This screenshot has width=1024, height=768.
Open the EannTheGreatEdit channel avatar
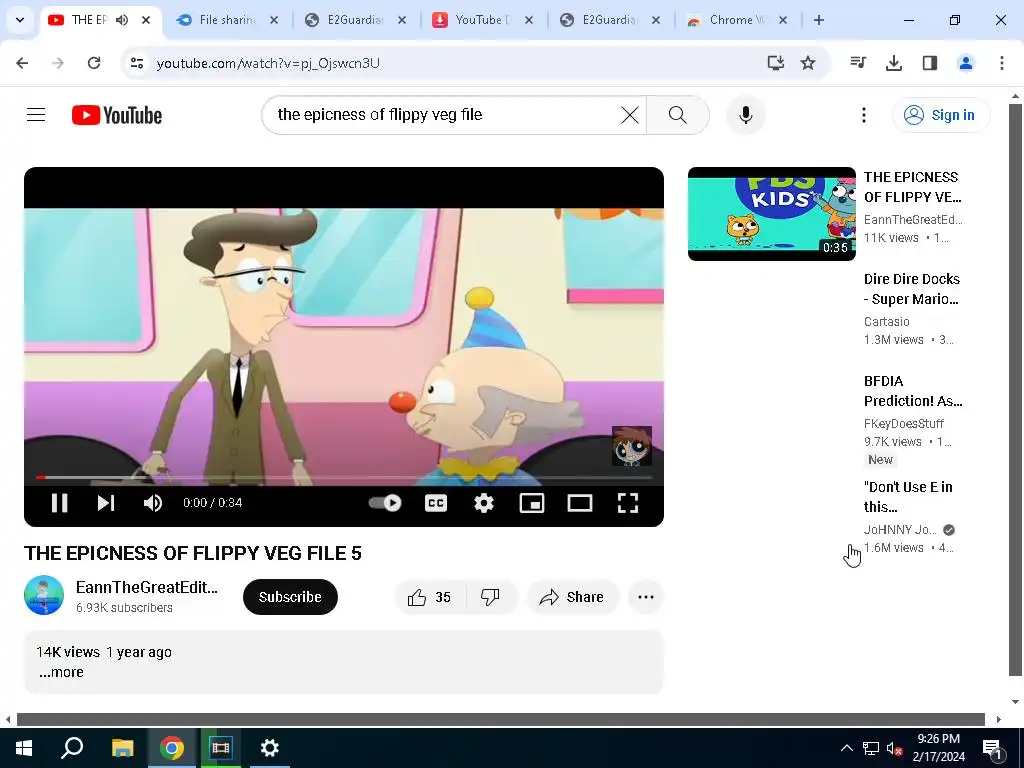tap(44, 595)
